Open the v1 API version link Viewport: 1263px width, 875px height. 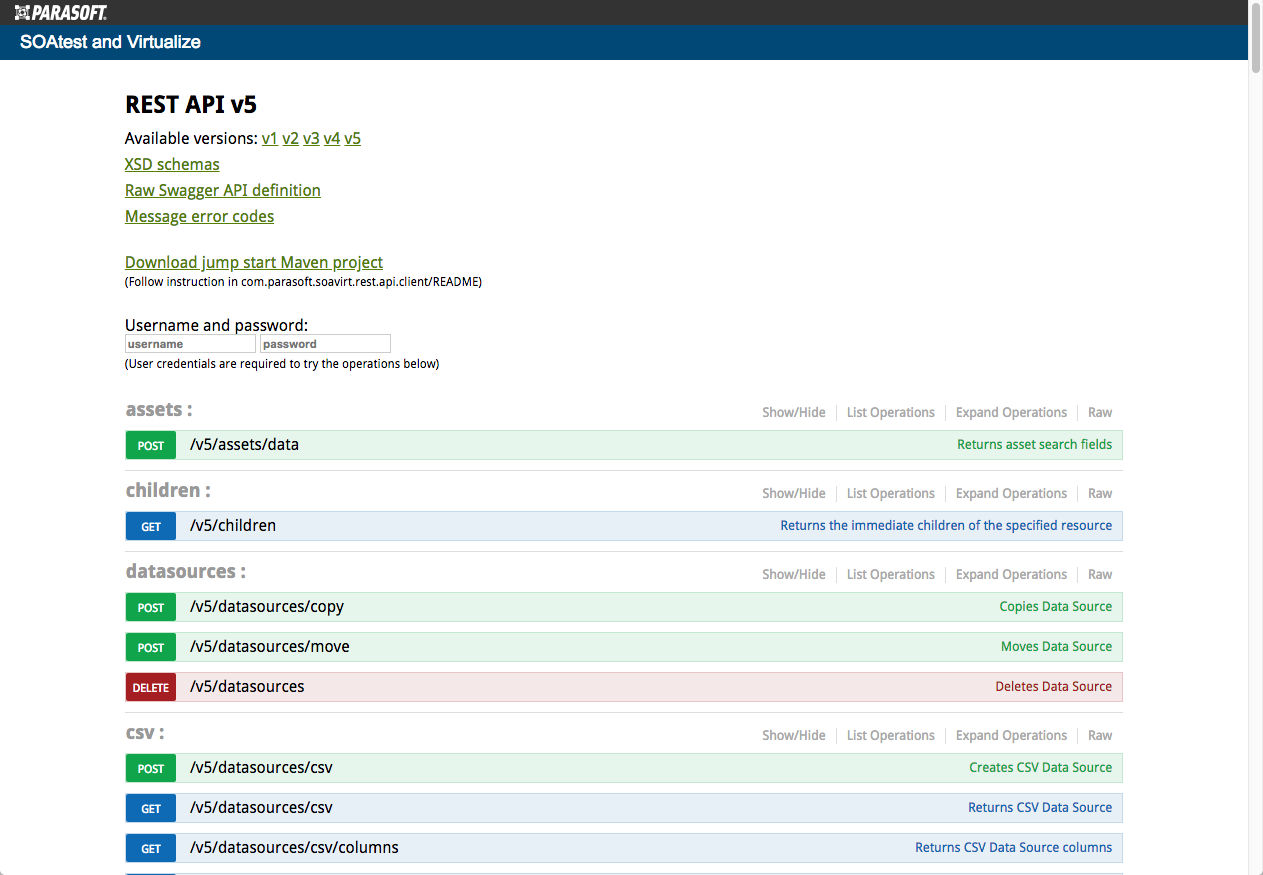(270, 139)
